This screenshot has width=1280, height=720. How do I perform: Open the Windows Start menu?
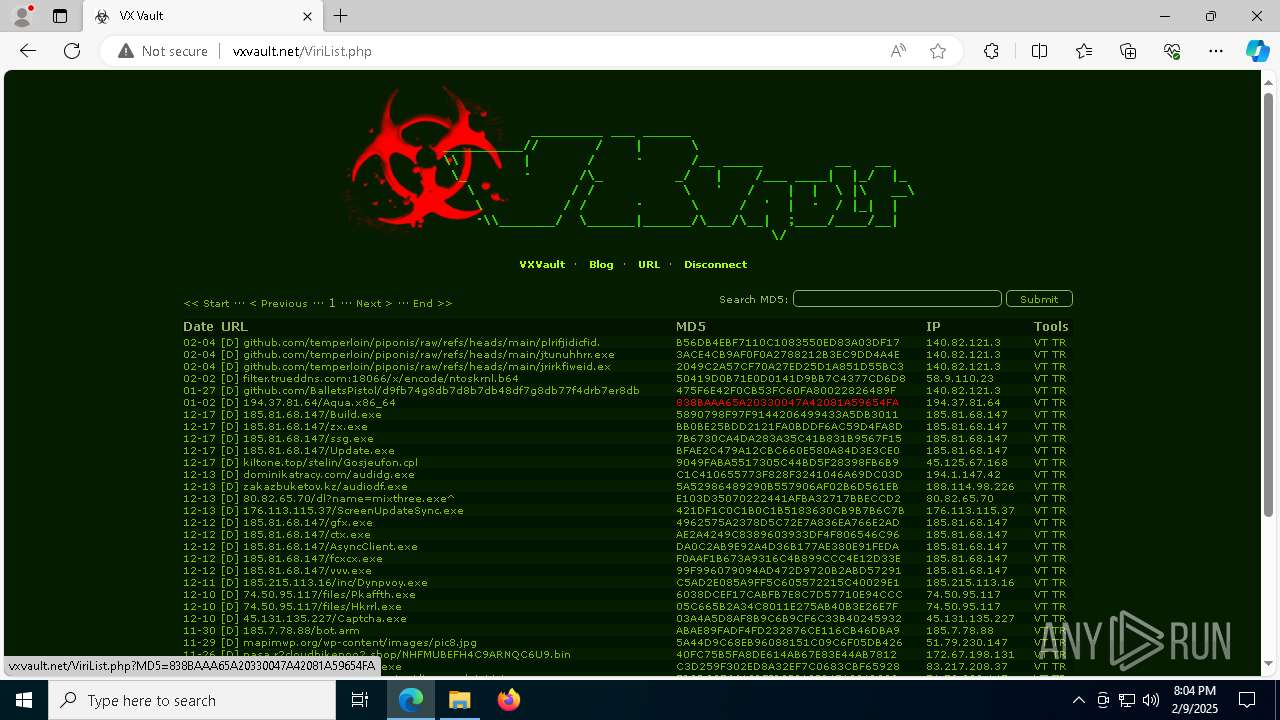point(24,700)
